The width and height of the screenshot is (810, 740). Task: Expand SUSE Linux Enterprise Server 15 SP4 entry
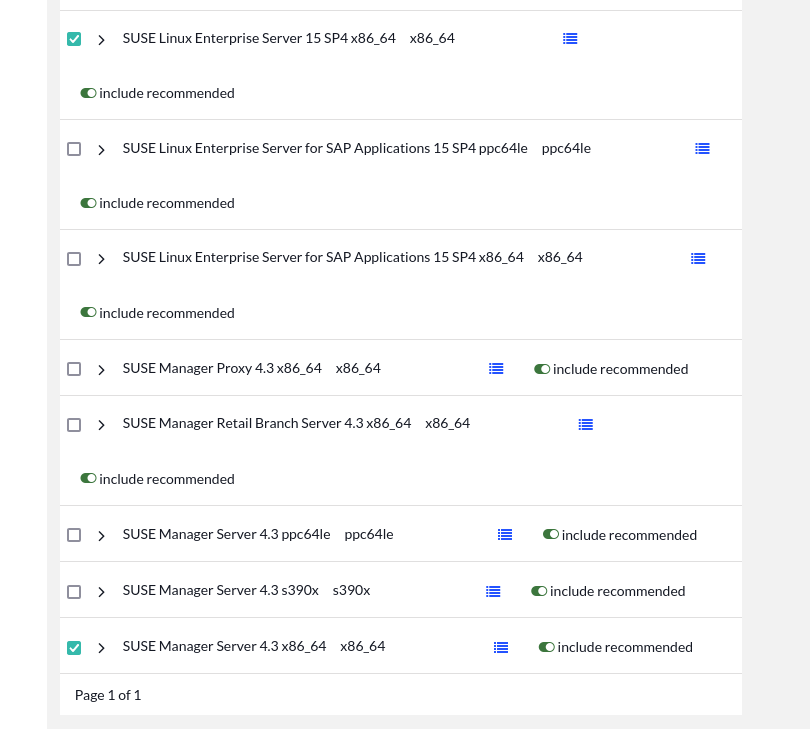point(100,38)
